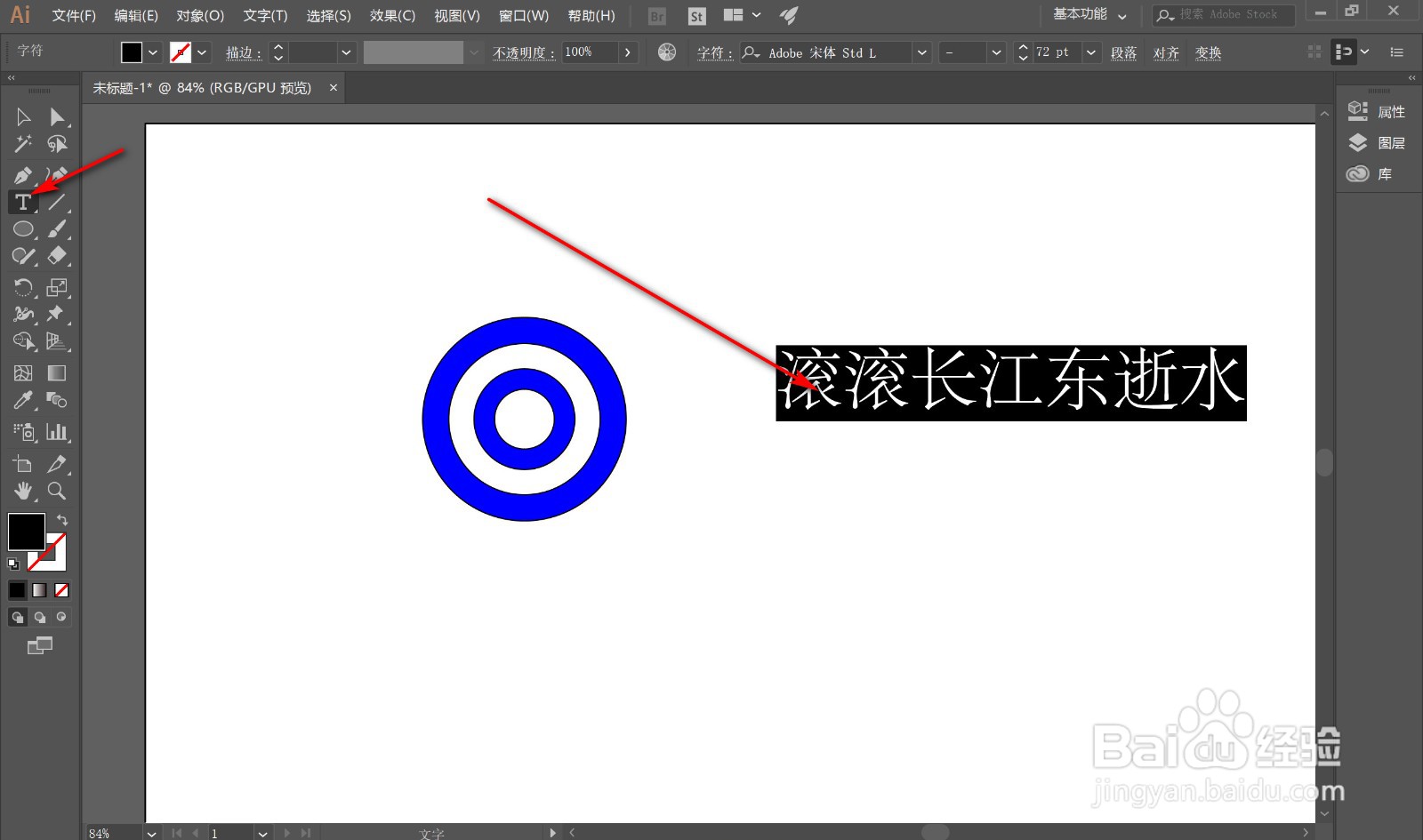The height and width of the screenshot is (840, 1423).
Task: Select the Rotate tool
Action: (x=23, y=287)
